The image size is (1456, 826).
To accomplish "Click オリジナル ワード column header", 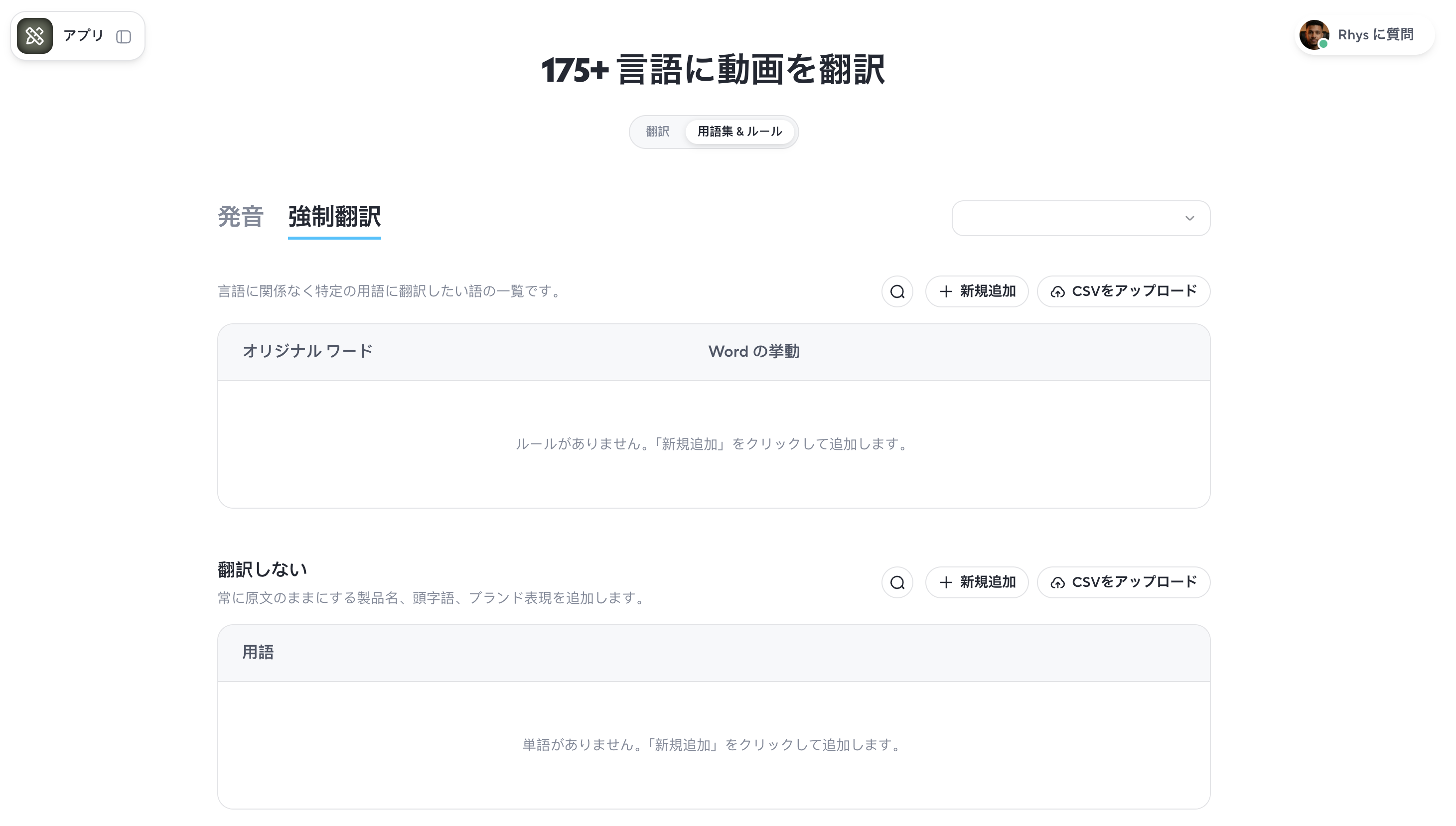I will [x=307, y=351].
